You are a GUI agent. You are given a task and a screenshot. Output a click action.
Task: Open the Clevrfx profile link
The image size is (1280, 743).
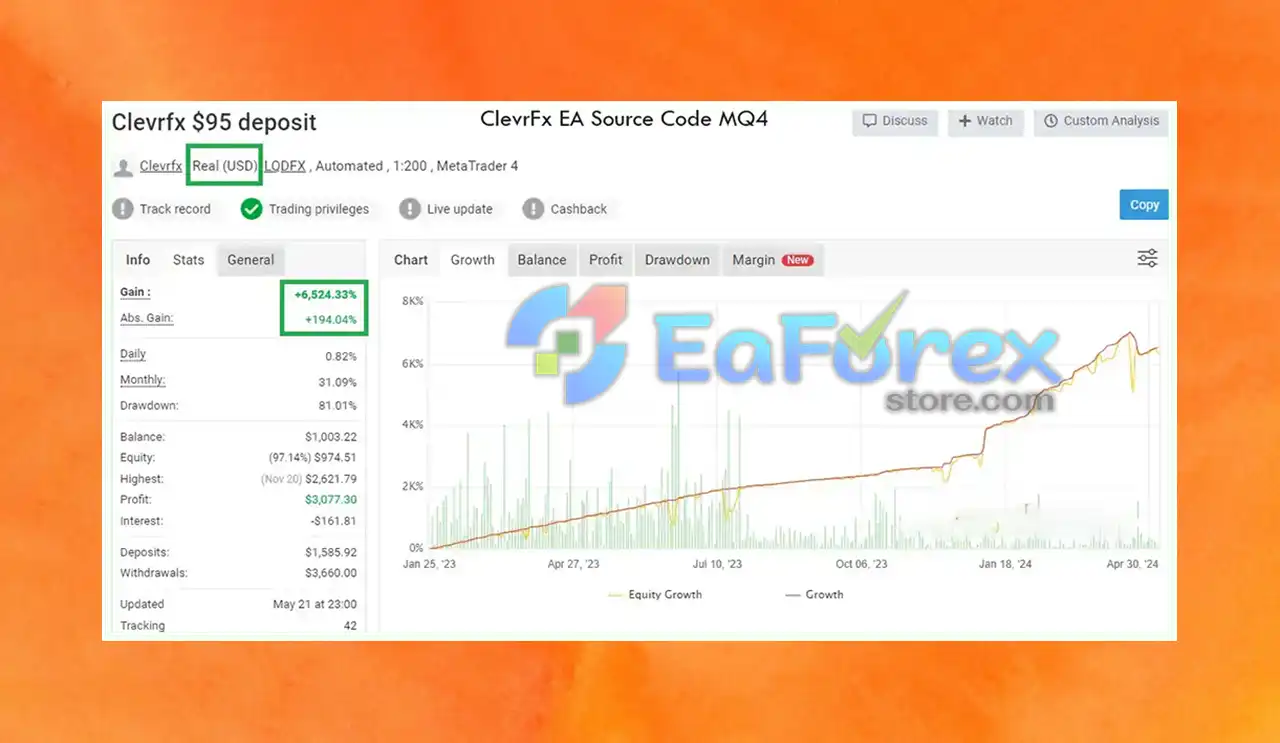click(x=161, y=166)
